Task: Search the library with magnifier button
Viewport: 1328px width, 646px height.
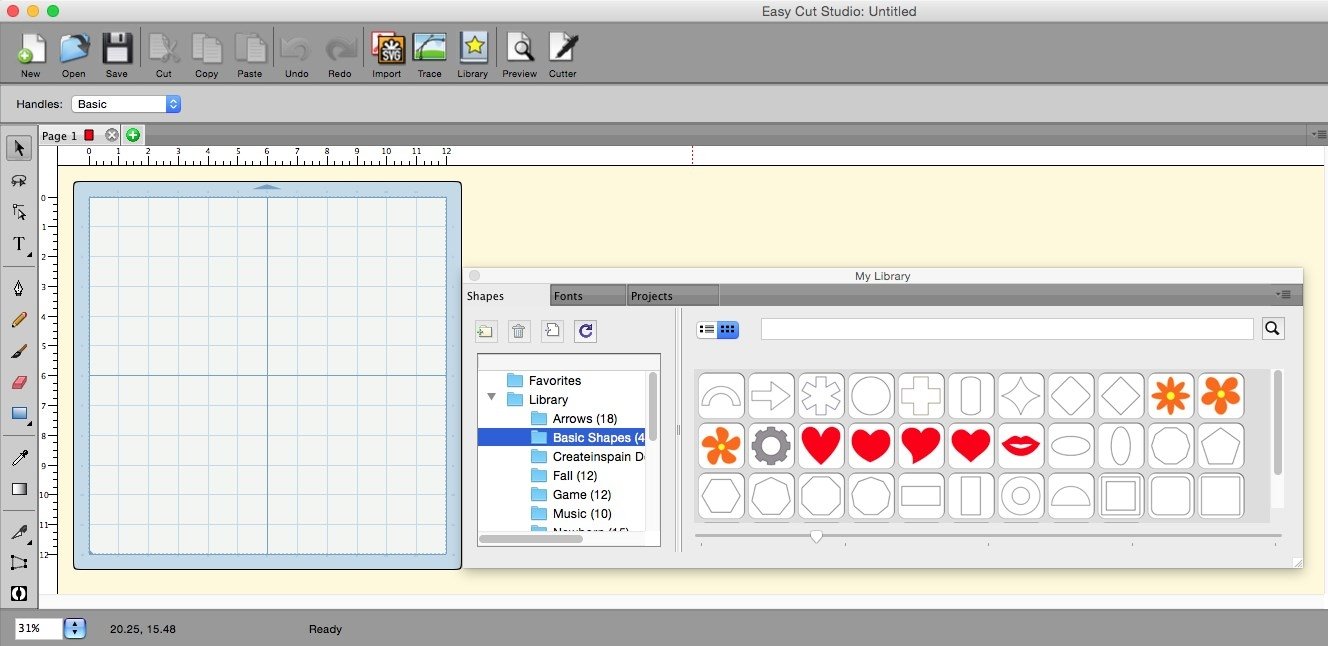Action: (x=1273, y=328)
